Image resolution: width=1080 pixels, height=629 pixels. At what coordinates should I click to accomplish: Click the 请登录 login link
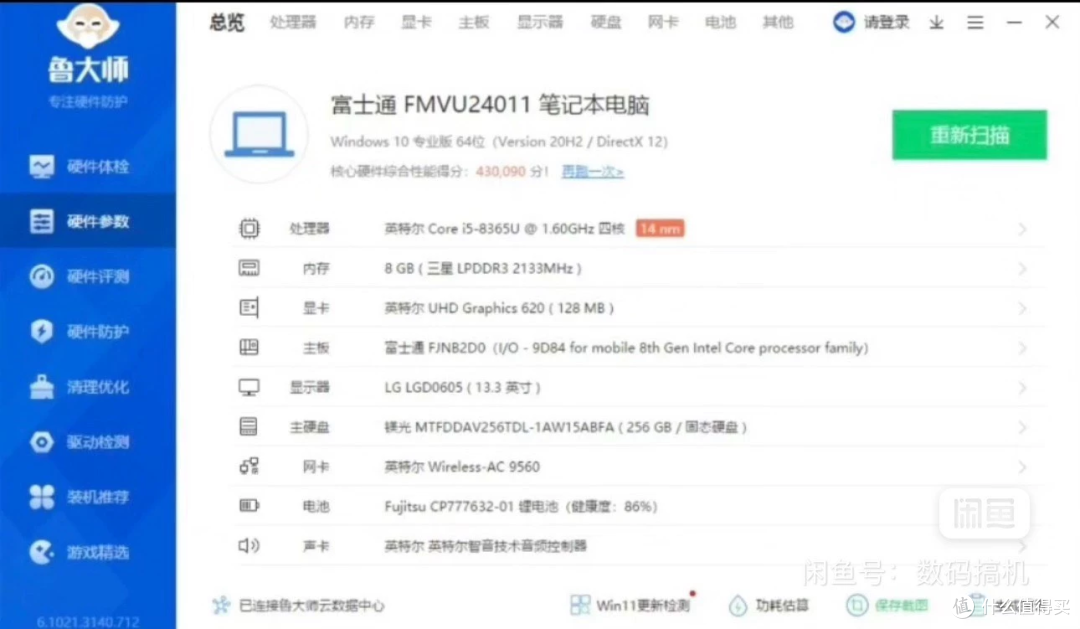(x=886, y=22)
